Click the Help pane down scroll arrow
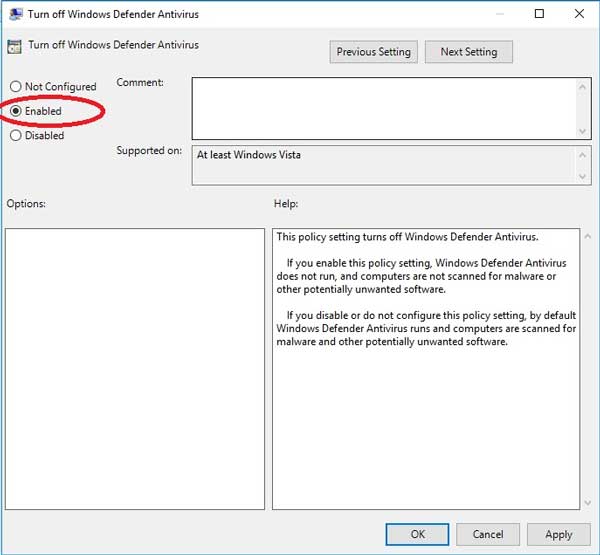This screenshot has height=555, width=600. tap(588, 503)
